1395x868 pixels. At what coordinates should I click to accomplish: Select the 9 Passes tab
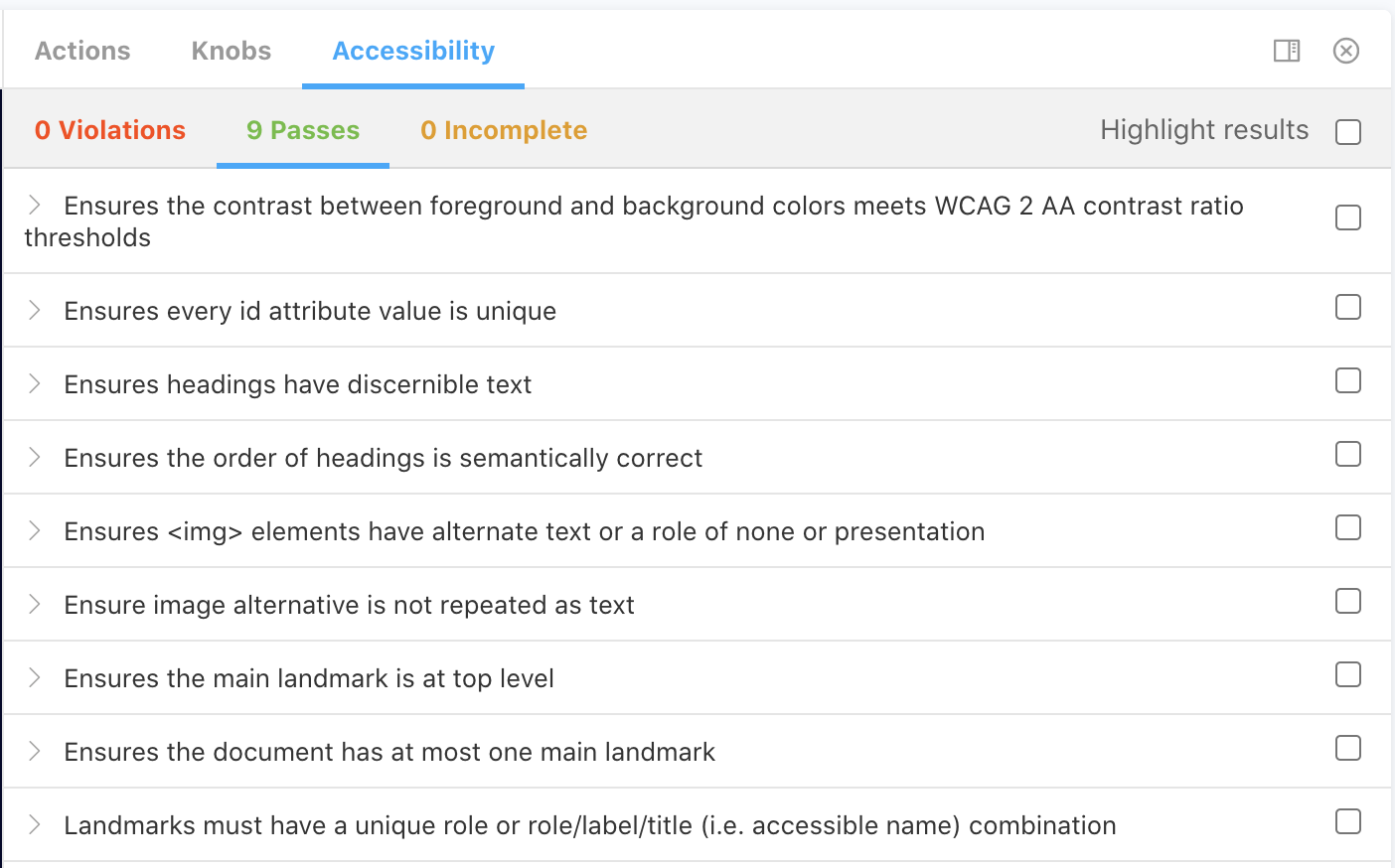(303, 130)
